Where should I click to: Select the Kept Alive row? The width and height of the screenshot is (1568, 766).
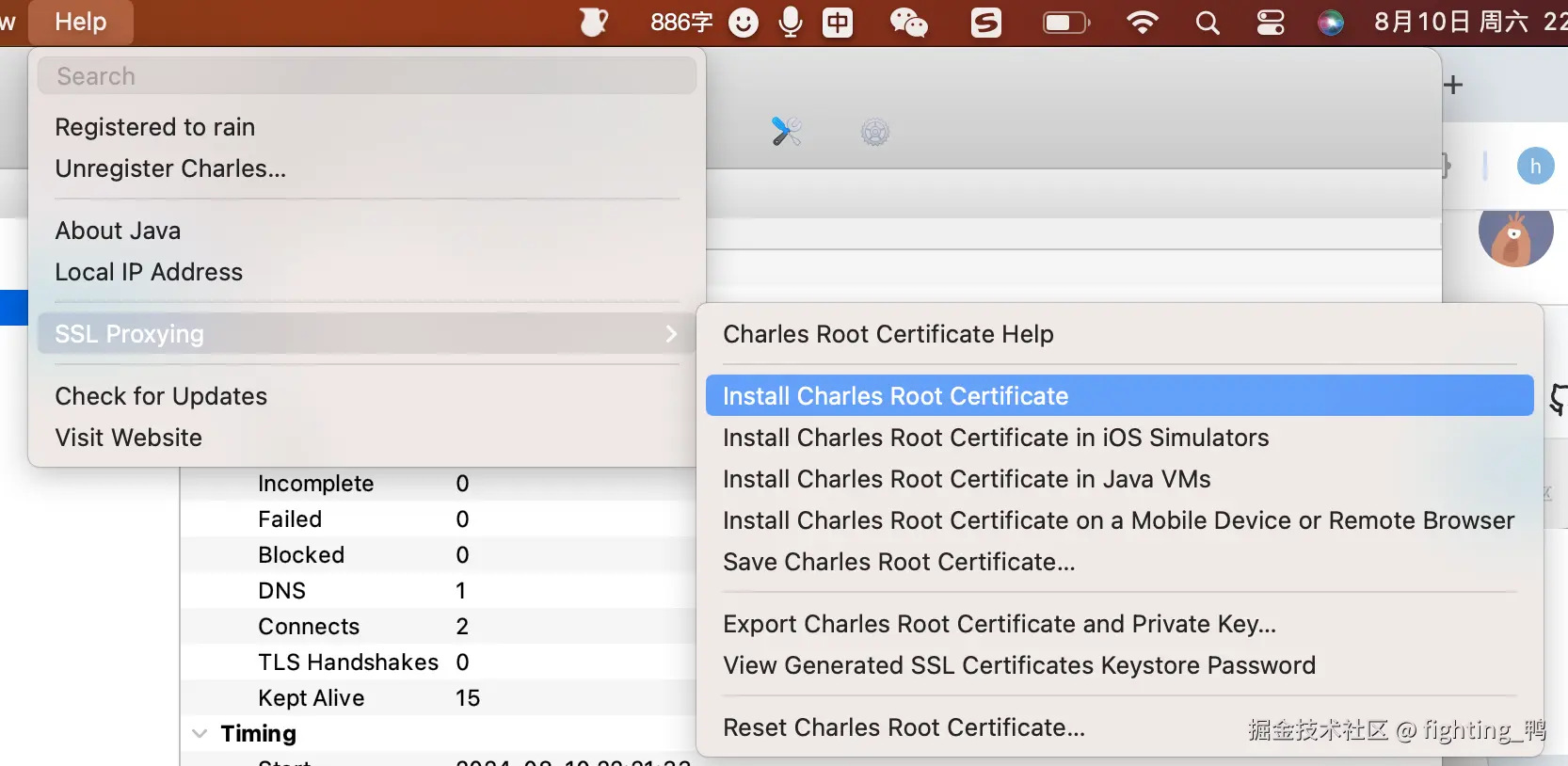tap(439, 698)
